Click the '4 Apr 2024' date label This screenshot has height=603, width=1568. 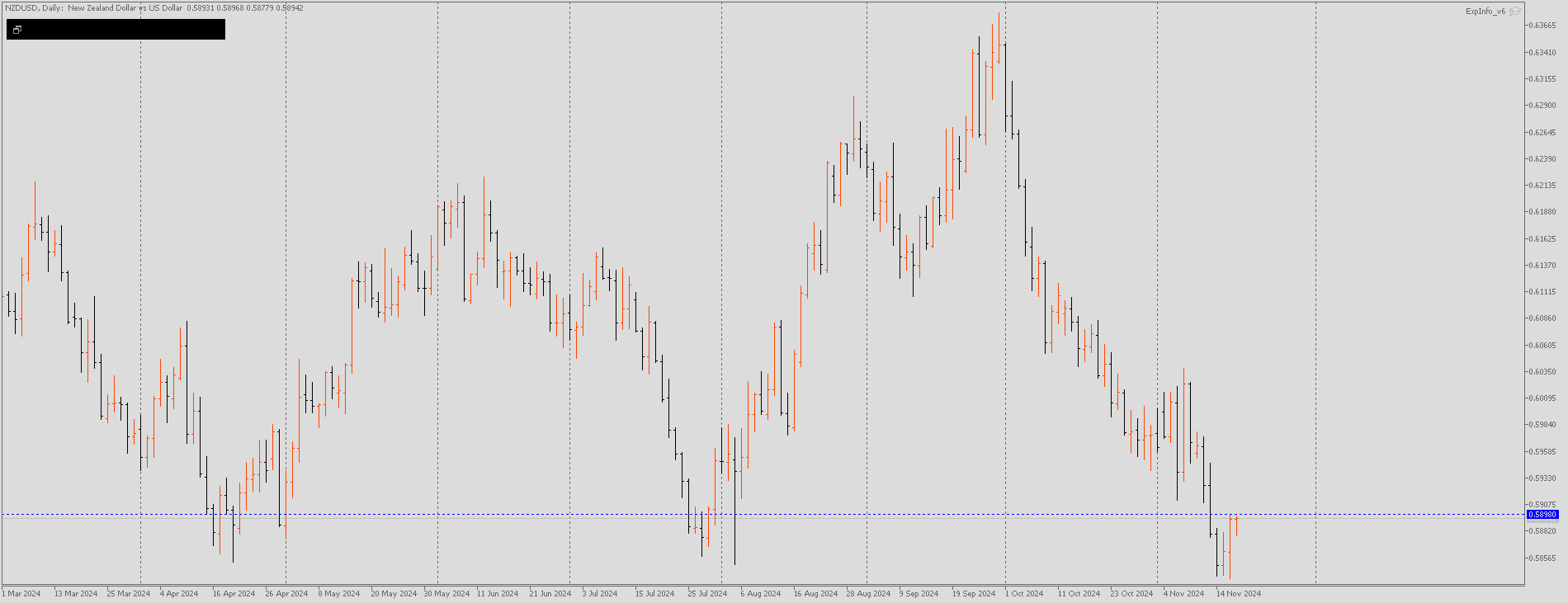179,594
